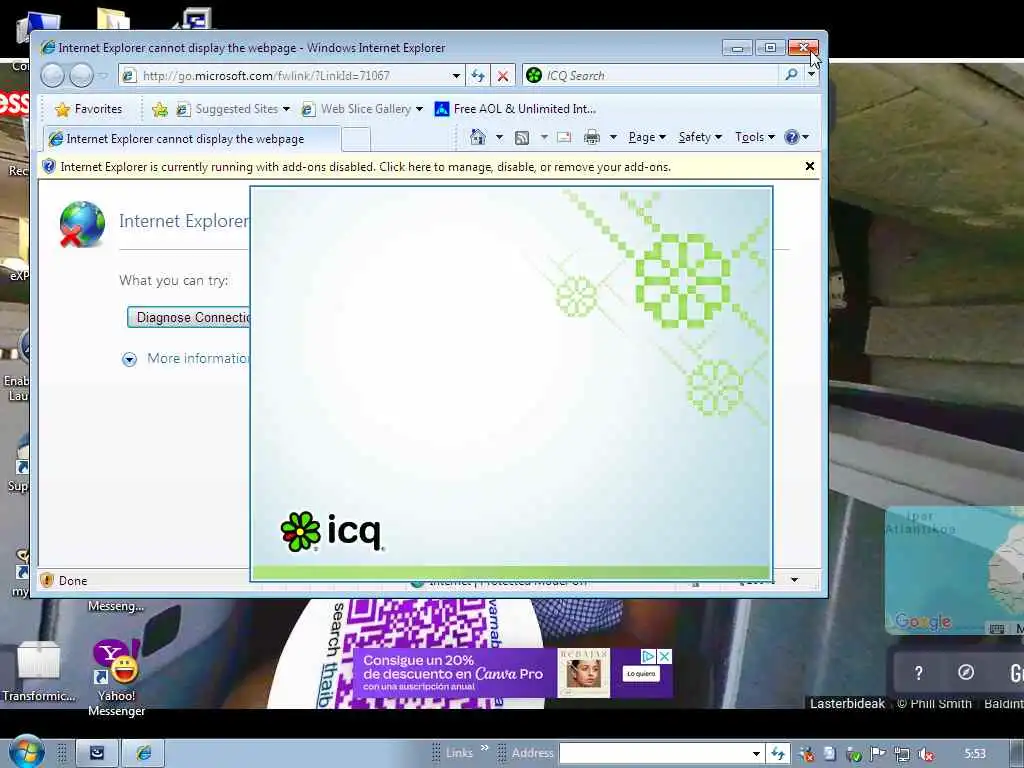Click the compass icon button near map
1024x768 pixels.
tap(966, 673)
